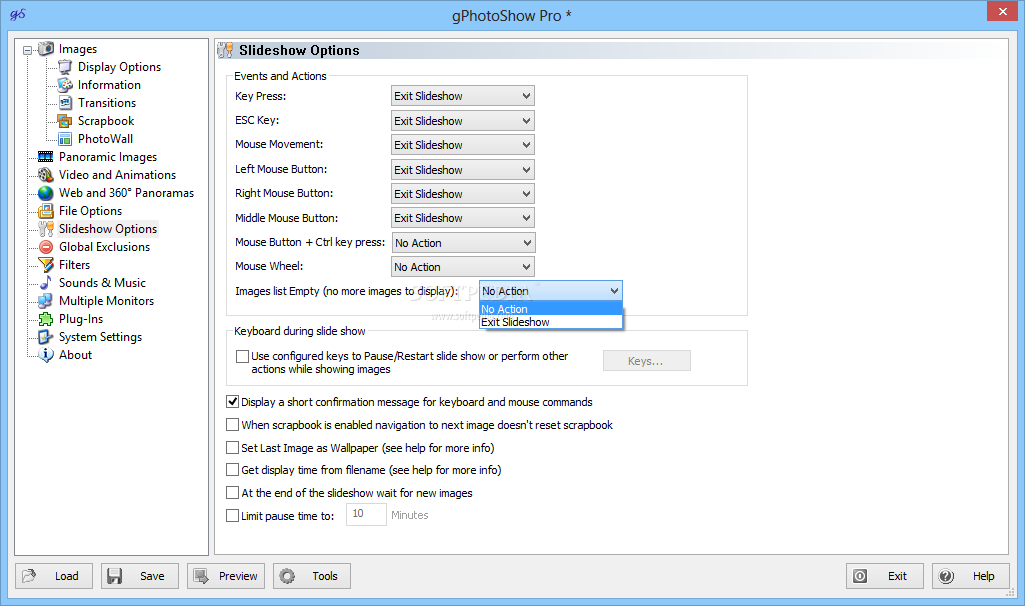Click the Plug-Ins puzzle piece icon
The width and height of the screenshot is (1025, 606).
click(46, 319)
